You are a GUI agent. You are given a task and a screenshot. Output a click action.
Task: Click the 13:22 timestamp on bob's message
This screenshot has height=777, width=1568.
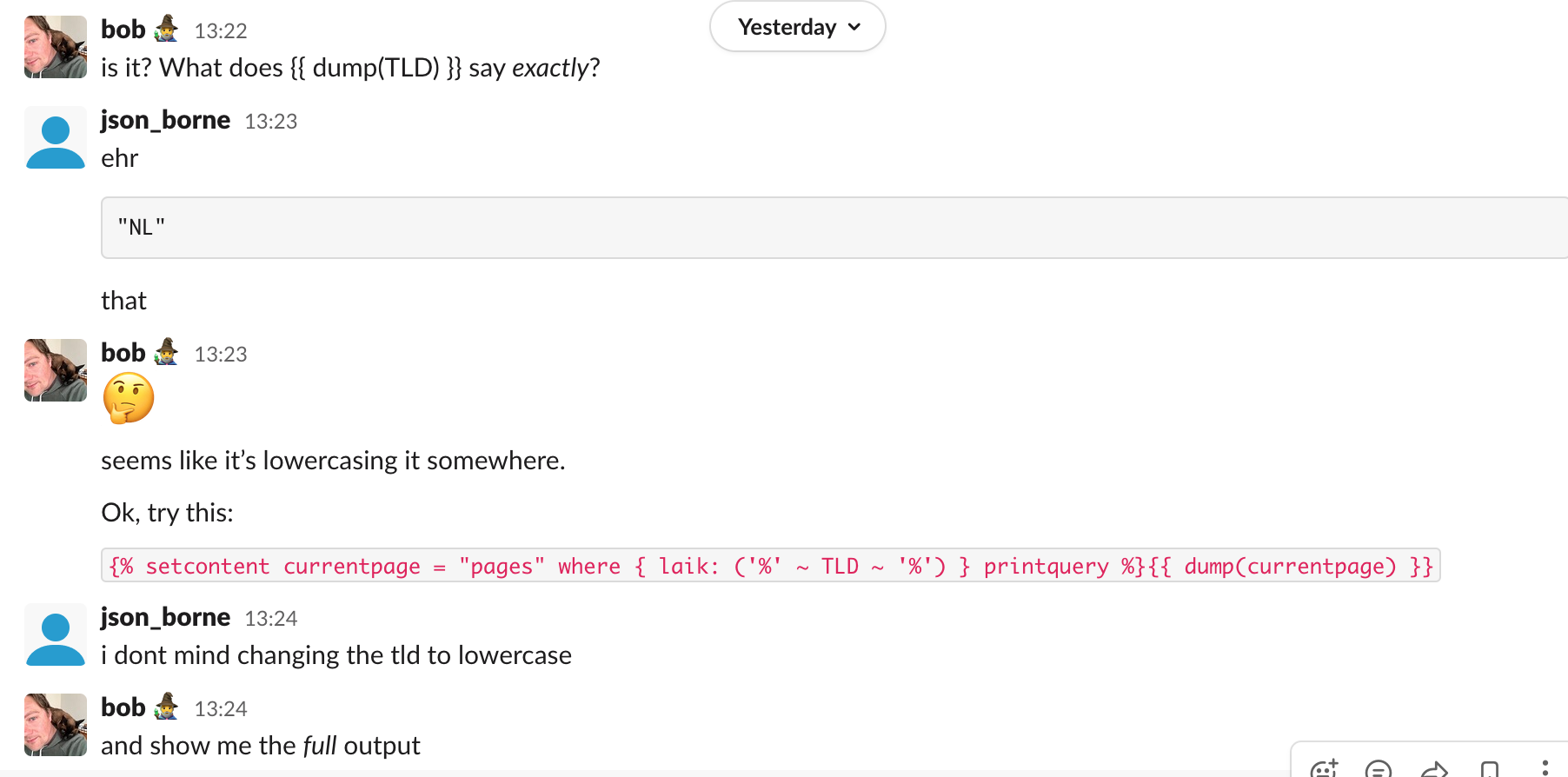(221, 30)
